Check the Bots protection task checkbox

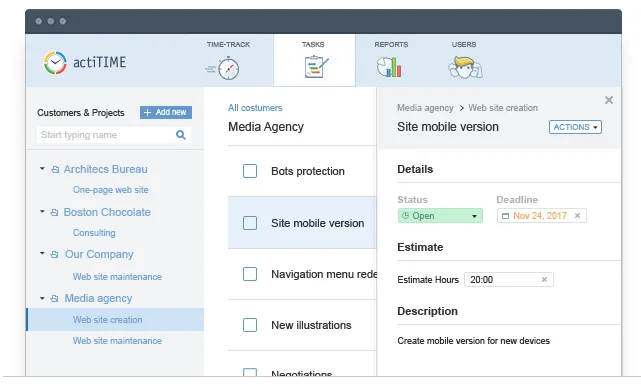[250, 171]
